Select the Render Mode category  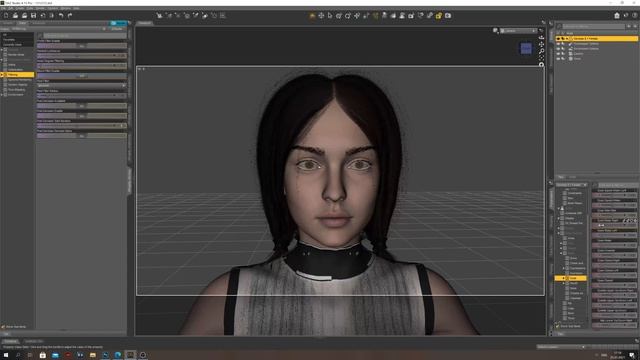[x=16, y=55]
